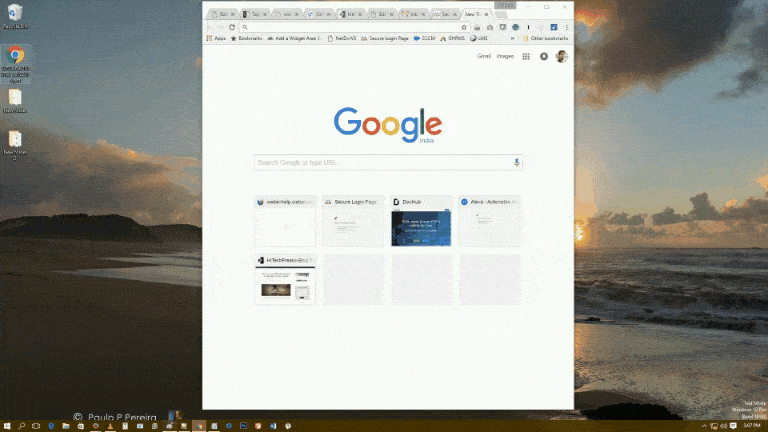Switch to the second tab with dark icon

pos(255,14)
